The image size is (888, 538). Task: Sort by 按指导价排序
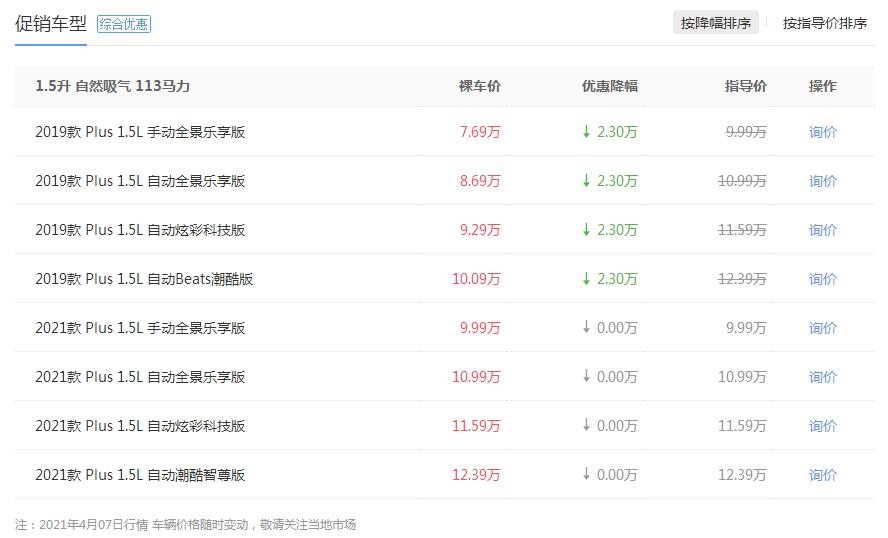825,23
